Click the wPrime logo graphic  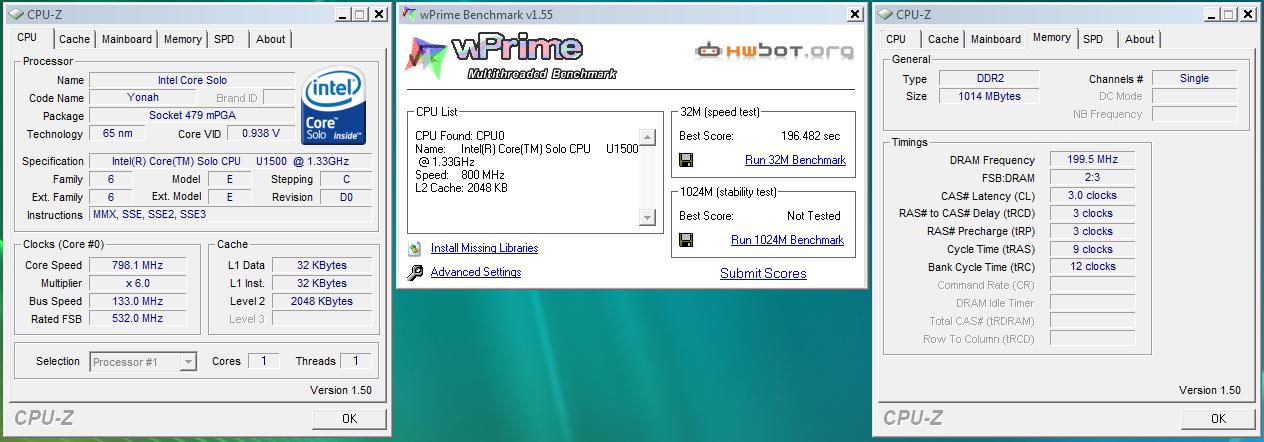(511, 58)
